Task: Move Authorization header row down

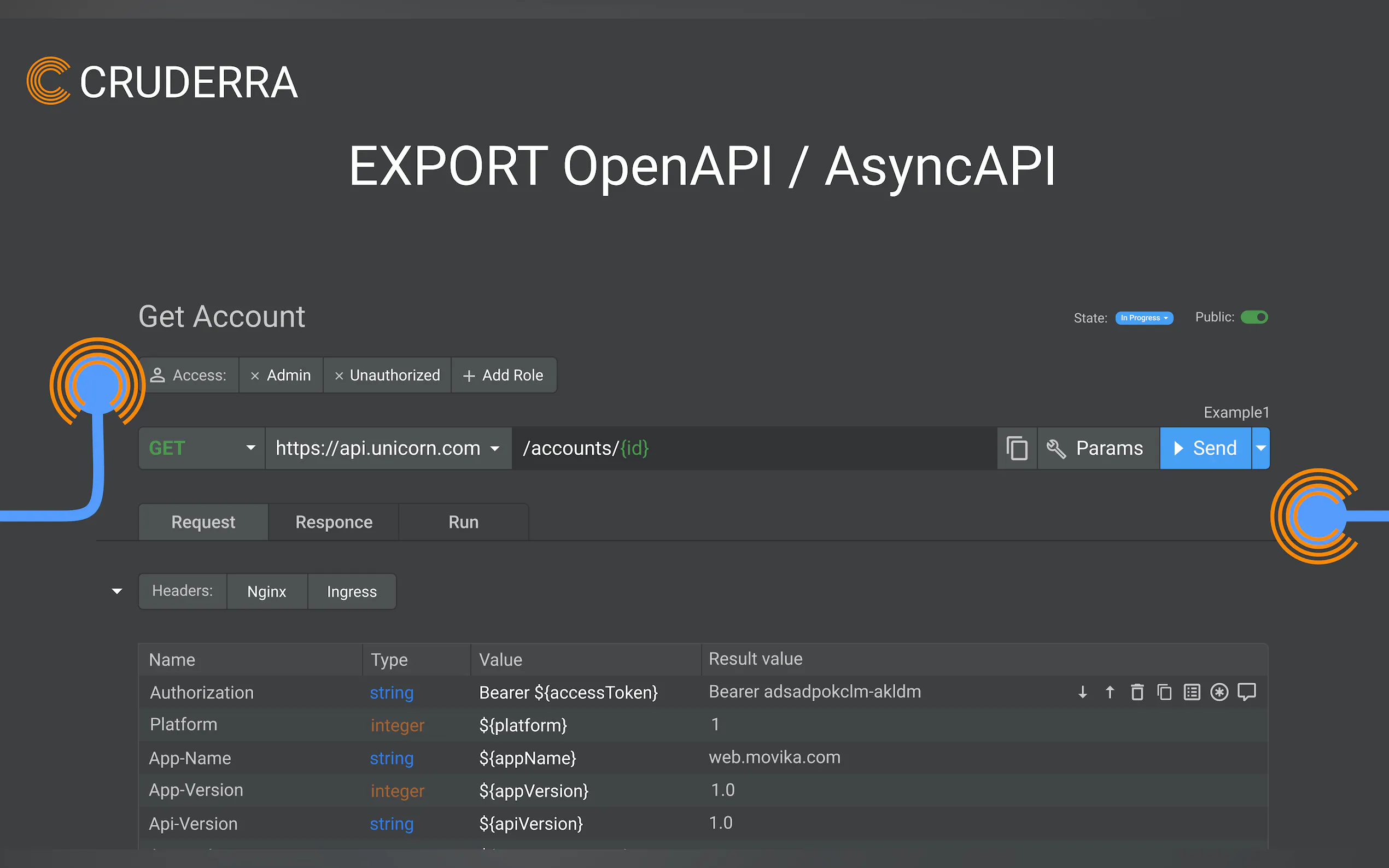Action: coord(1082,693)
